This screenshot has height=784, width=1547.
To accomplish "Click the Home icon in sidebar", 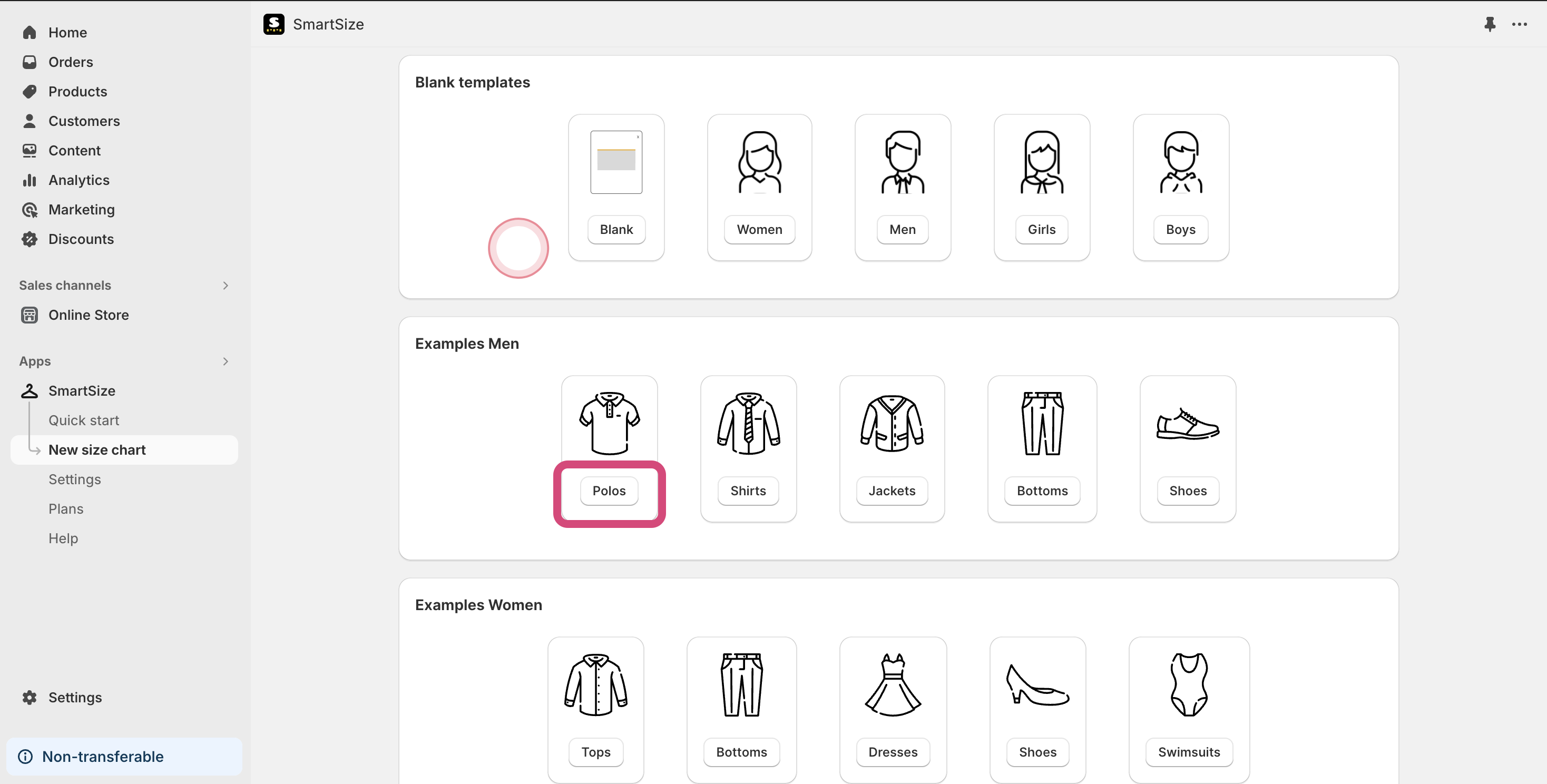I will (30, 33).
